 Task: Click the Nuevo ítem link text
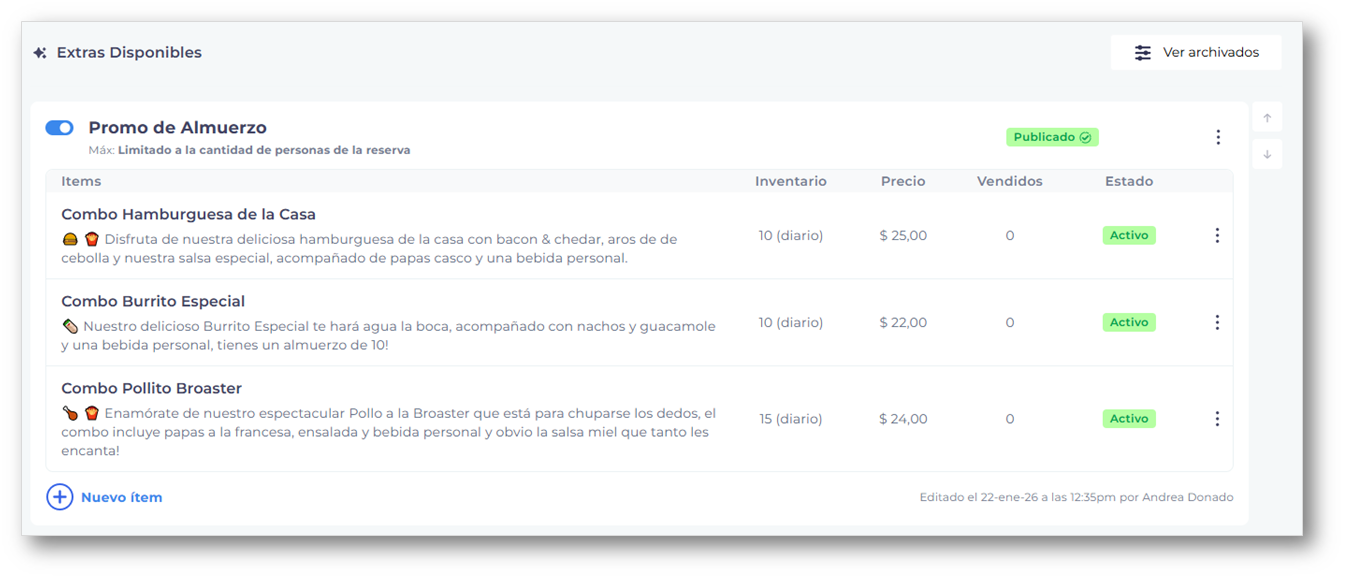(121, 497)
